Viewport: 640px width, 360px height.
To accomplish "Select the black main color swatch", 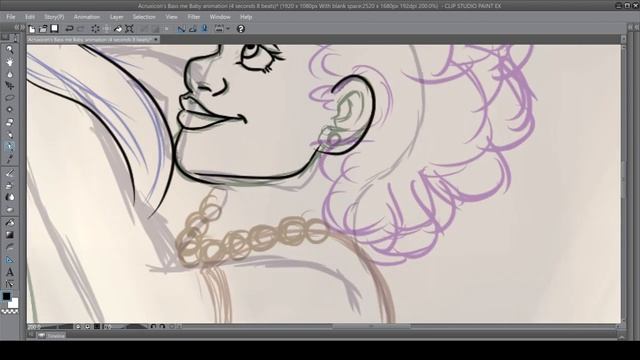I will click(6, 297).
